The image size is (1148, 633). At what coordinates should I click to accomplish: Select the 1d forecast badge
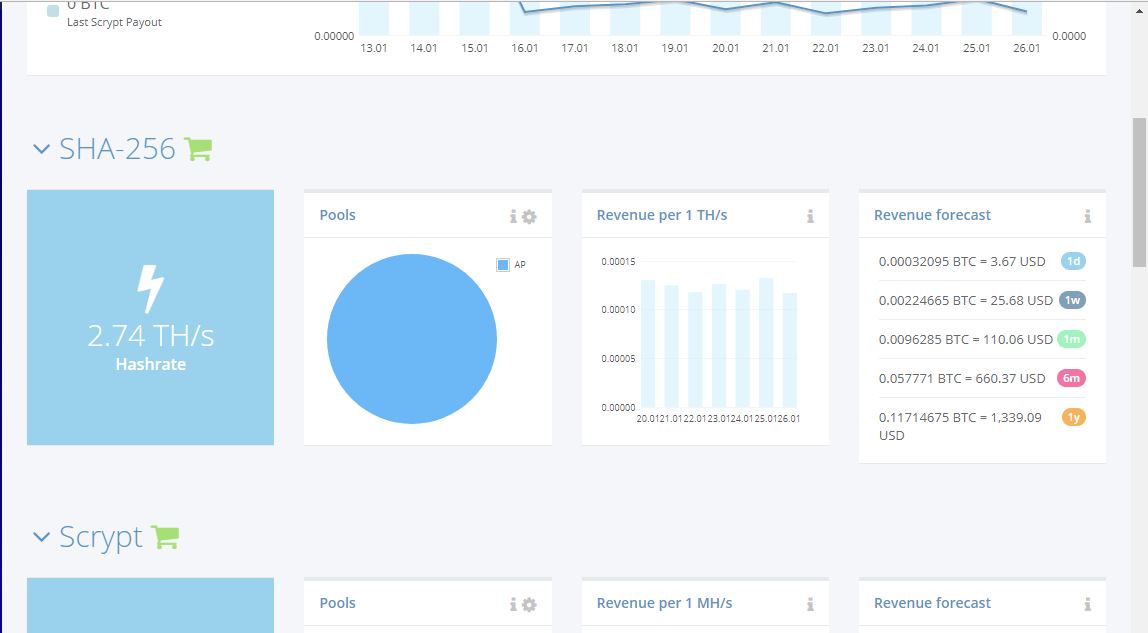click(x=1073, y=261)
